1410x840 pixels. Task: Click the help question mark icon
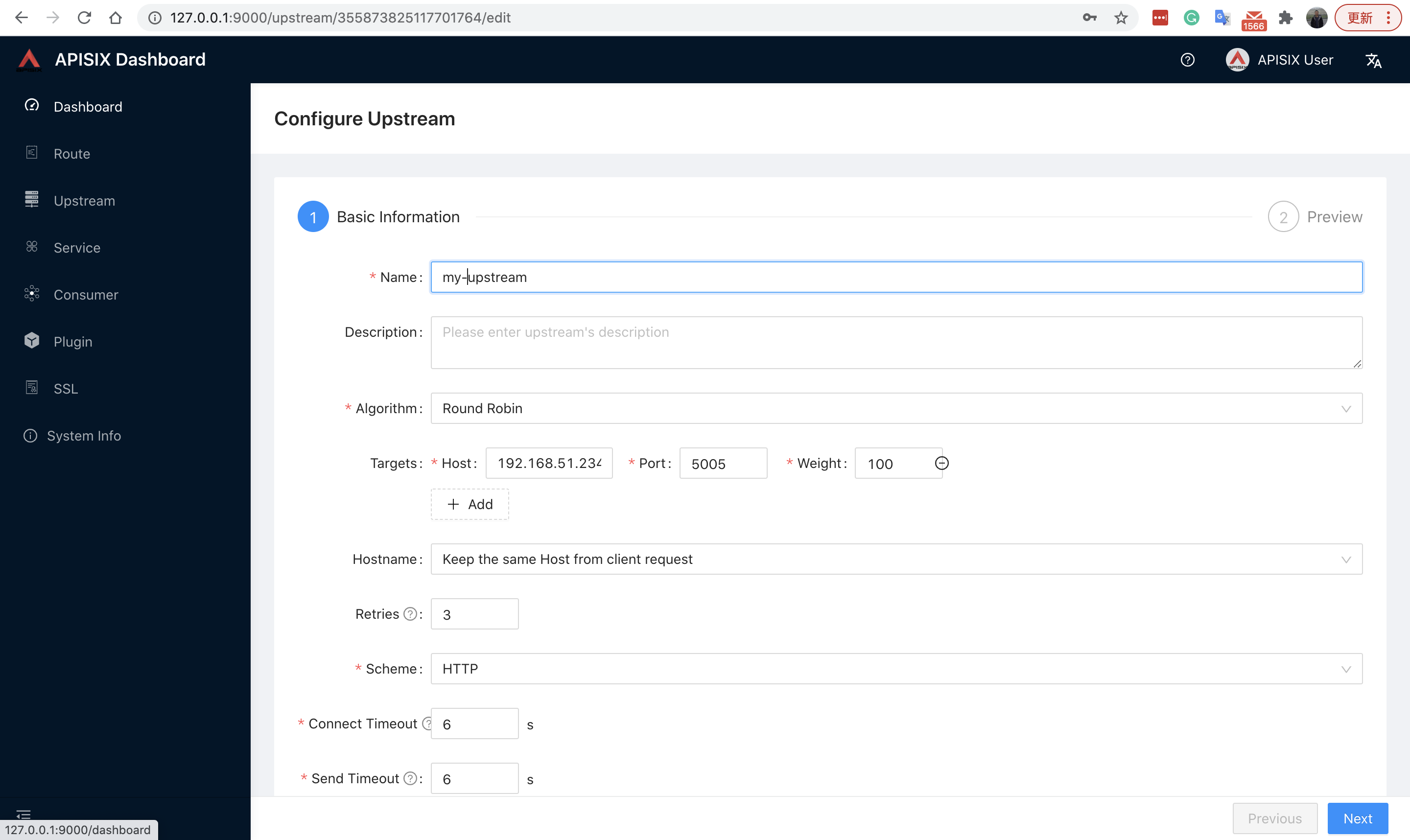[1189, 60]
